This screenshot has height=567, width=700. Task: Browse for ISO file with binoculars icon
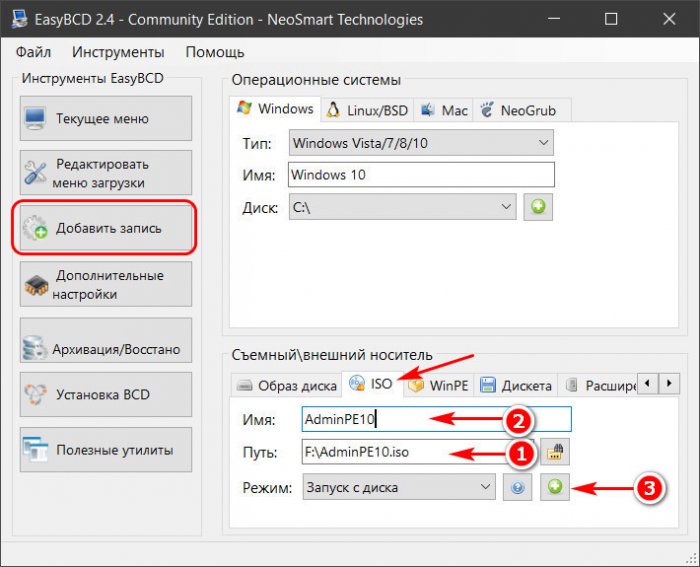(x=555, y=452)
